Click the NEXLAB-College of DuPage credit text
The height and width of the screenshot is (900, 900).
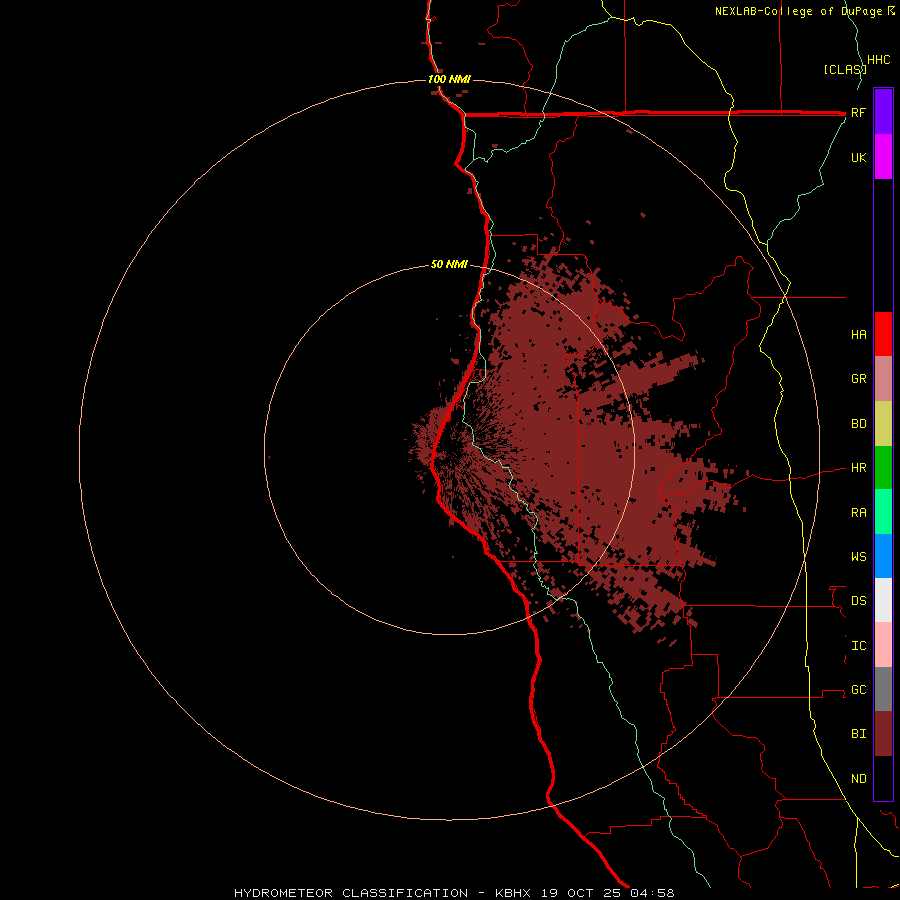coord(805,11)
